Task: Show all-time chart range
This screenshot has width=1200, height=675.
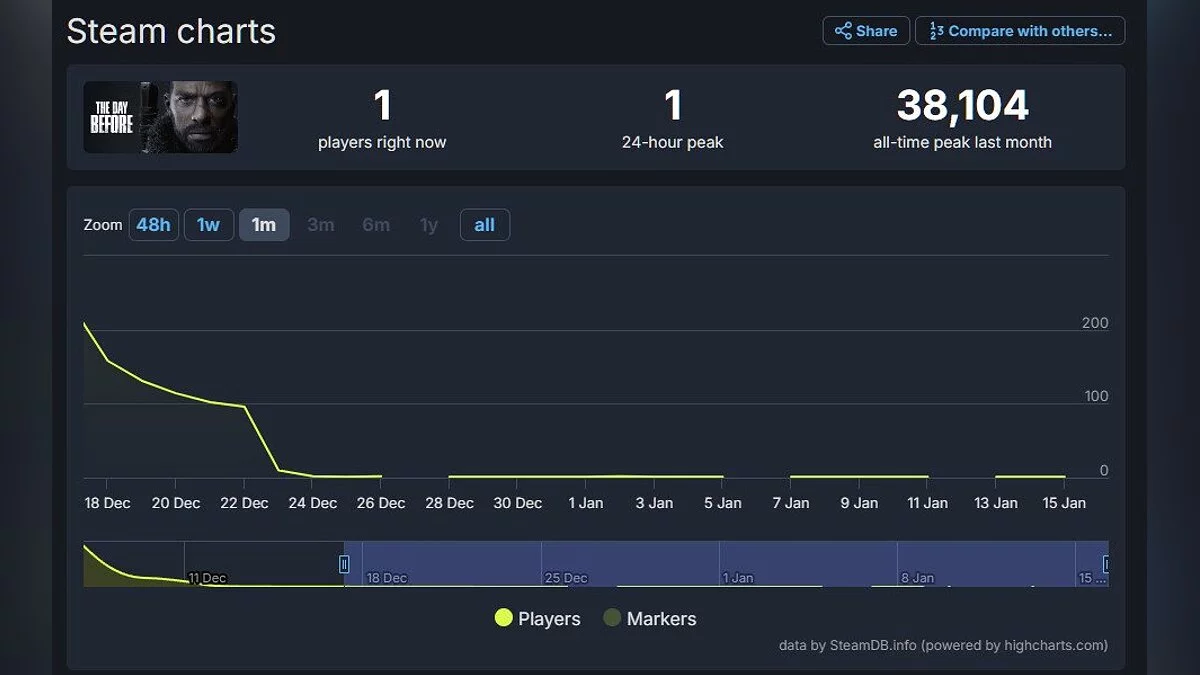Action: [485, 225]
